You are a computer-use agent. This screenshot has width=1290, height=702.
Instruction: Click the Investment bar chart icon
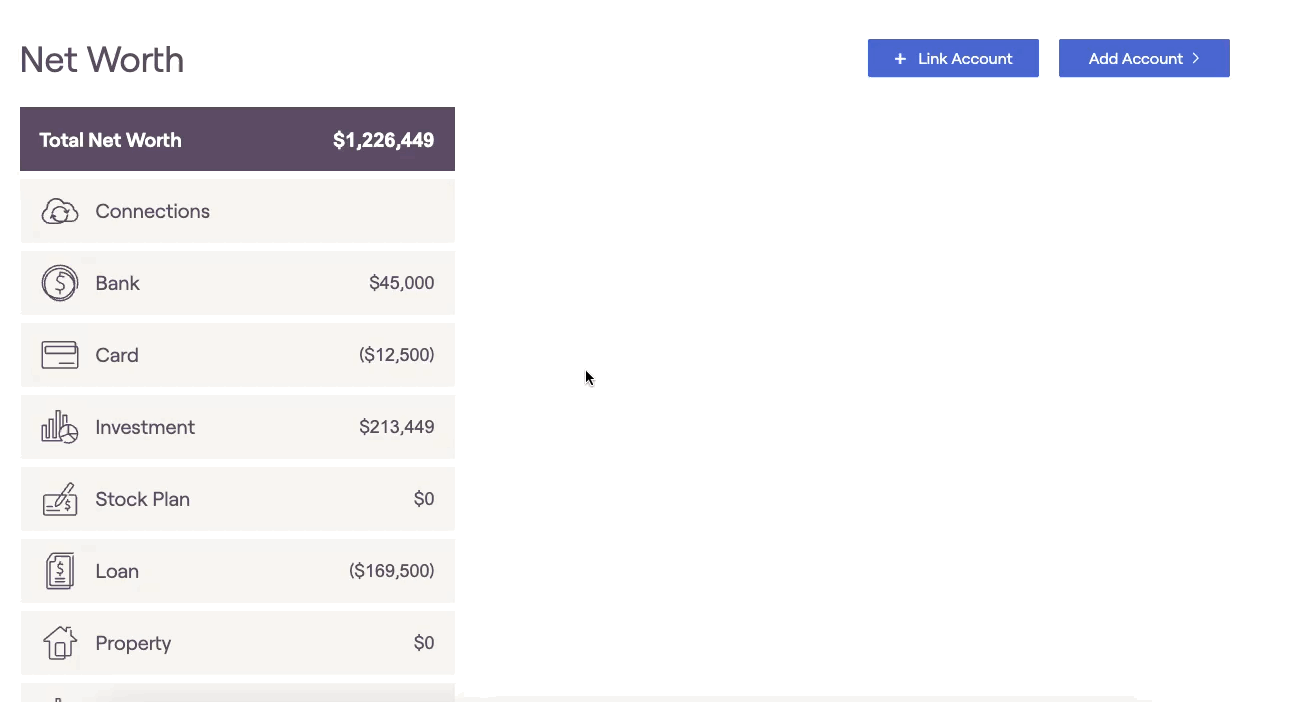click(60, 427)
